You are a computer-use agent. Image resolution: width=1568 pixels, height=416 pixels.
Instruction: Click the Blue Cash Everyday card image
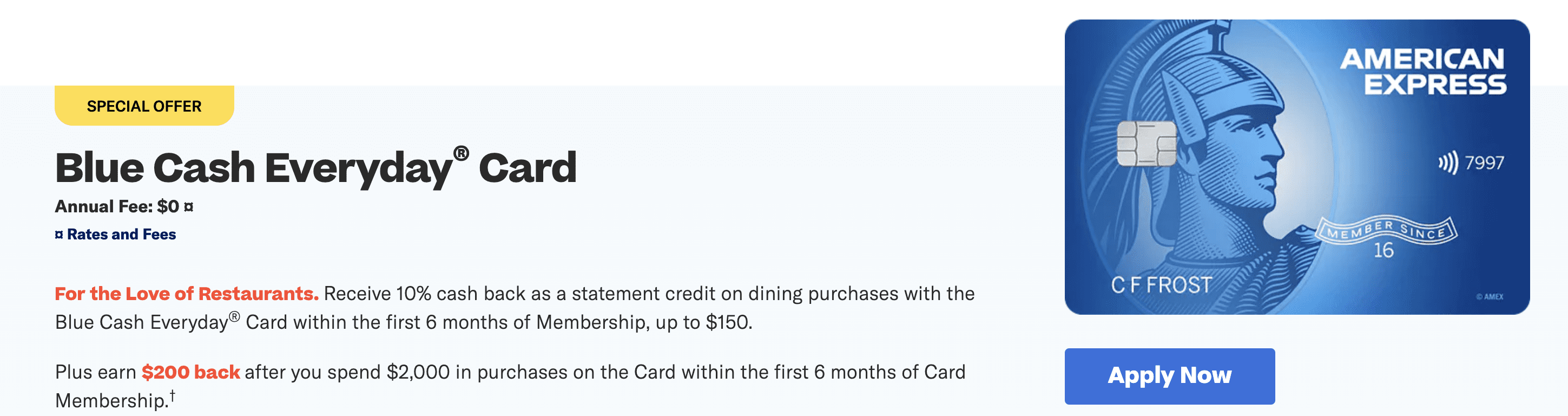tap(1296, 167)
